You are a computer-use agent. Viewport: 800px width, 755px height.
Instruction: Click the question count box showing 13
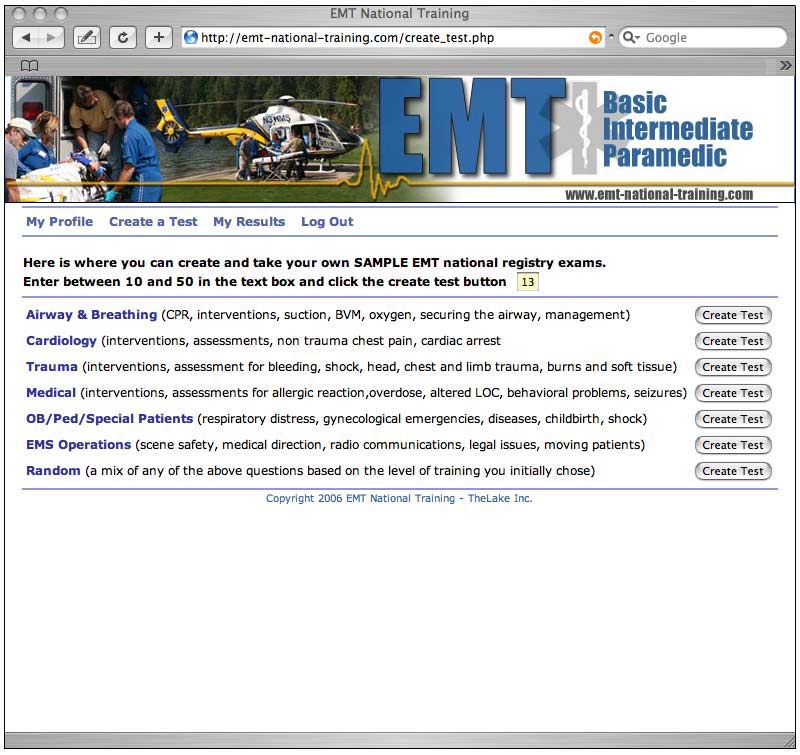pyautogui.click(x=528, y=282)
